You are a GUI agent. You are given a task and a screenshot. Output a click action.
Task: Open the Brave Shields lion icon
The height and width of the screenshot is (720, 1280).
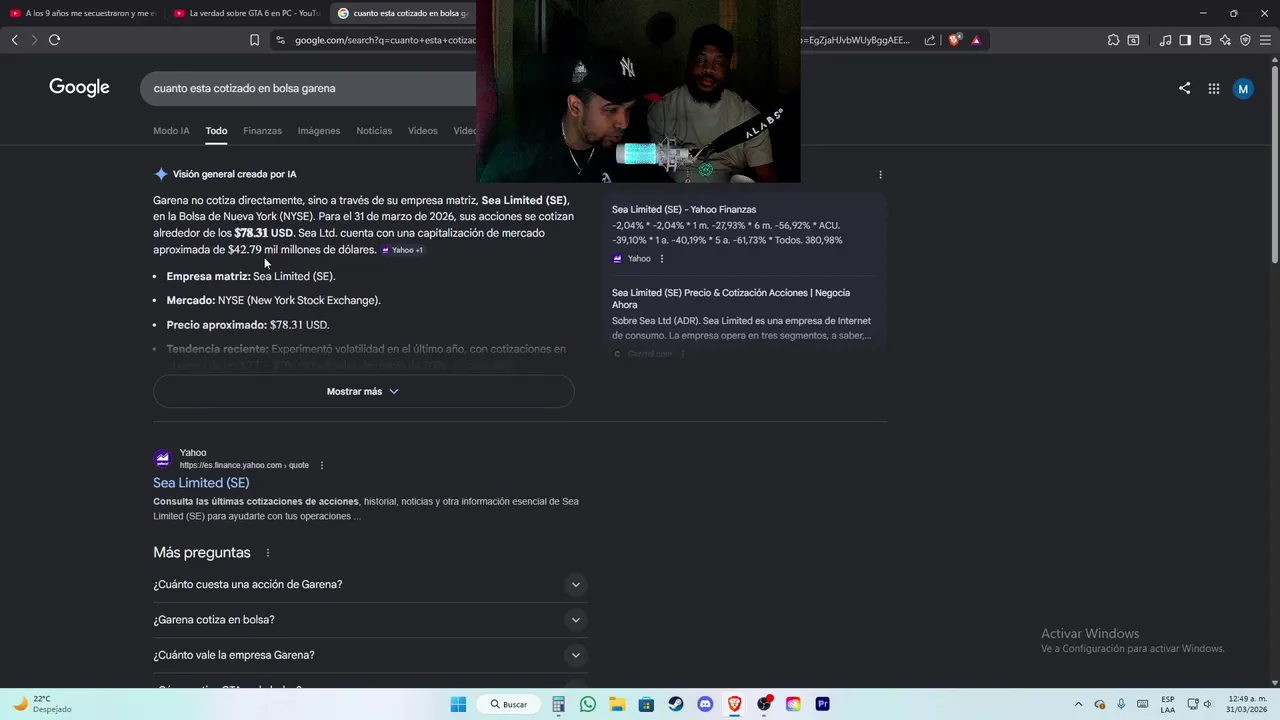(x=955, y=40)
